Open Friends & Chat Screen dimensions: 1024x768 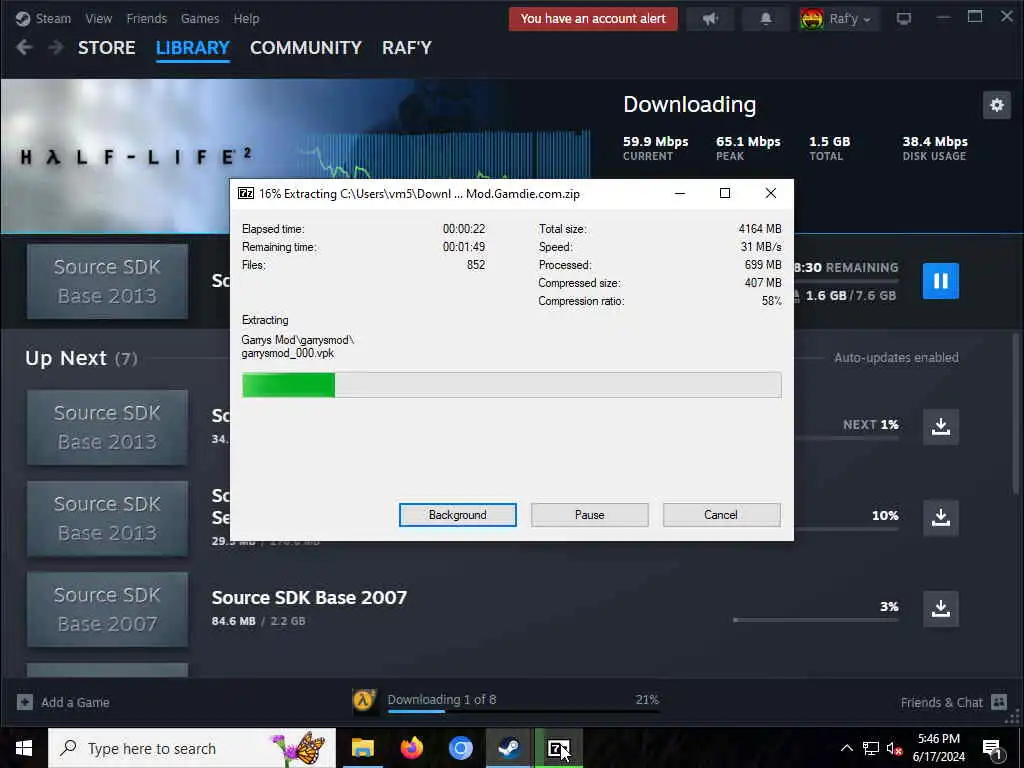(941, 702)
